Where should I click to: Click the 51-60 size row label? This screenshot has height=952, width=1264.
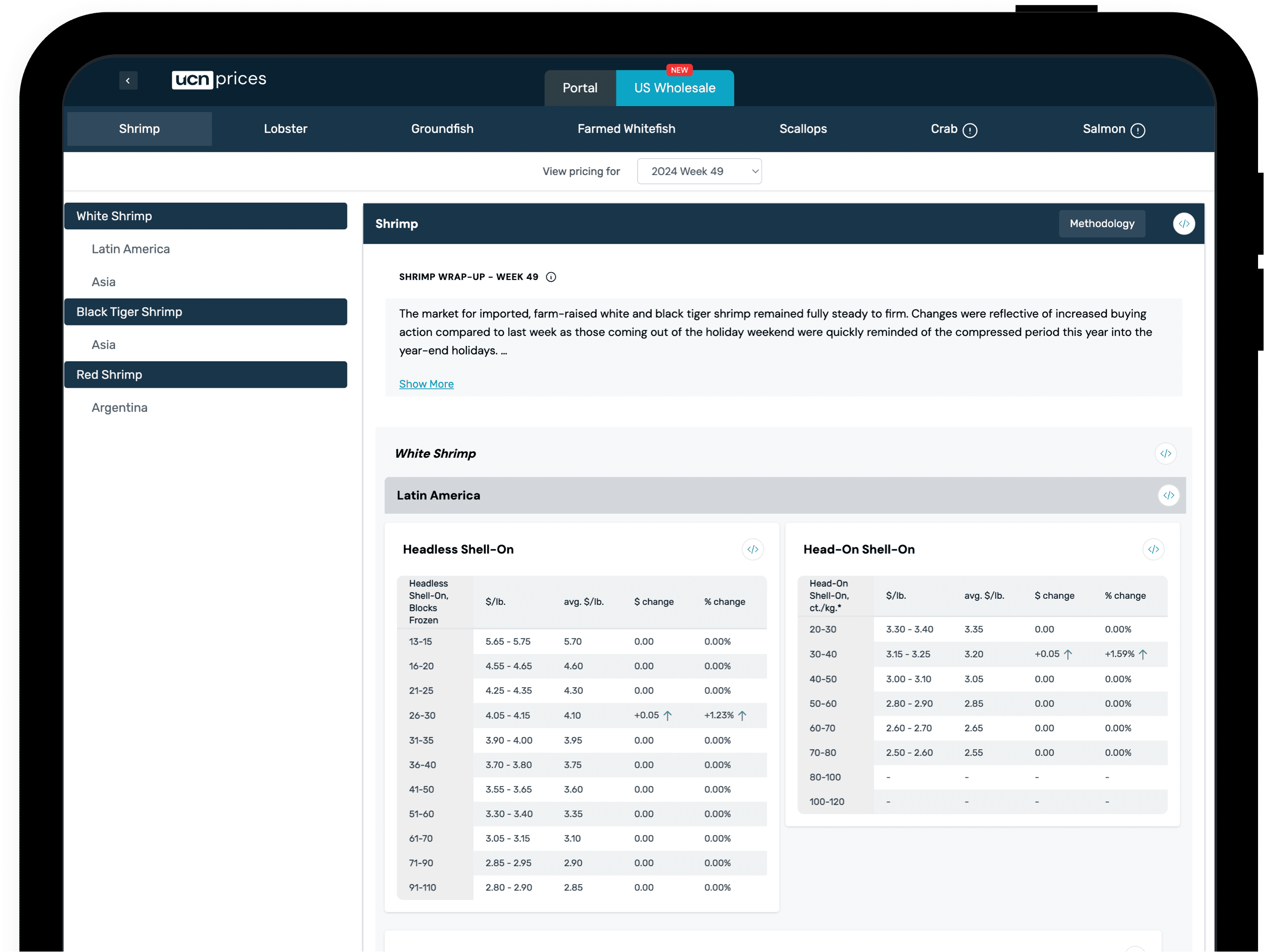(421, 814)
